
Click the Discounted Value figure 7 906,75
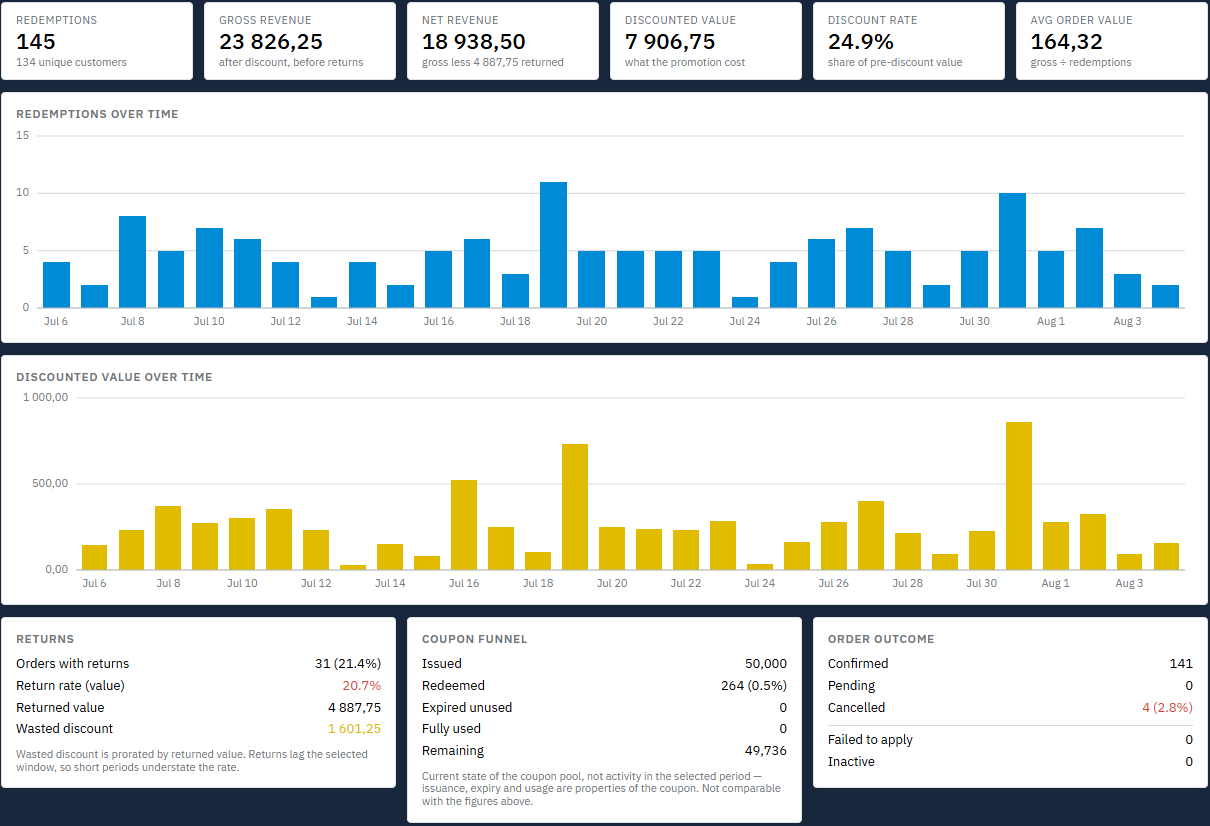(670, 42)
